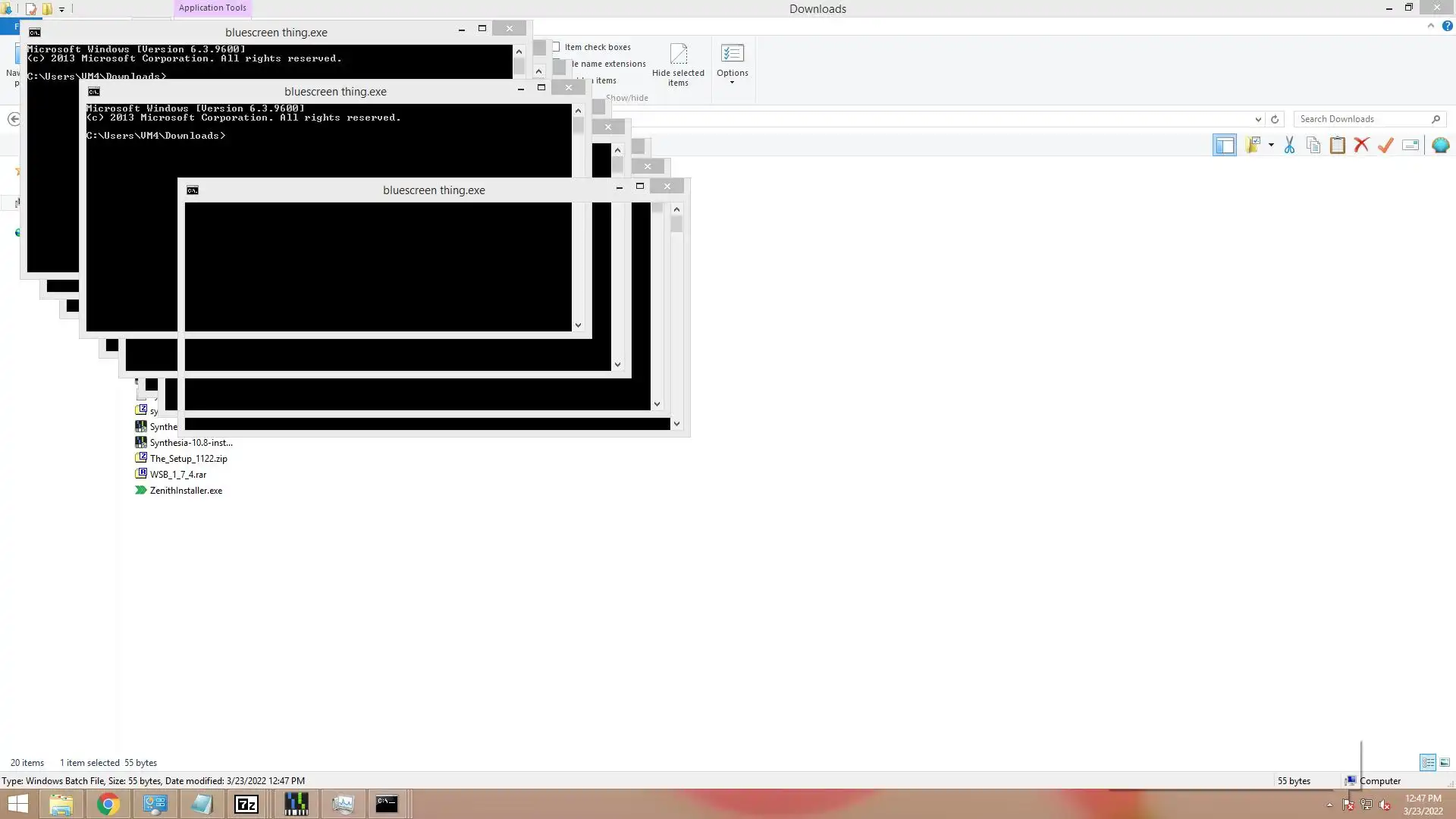Image resolution: width=1456 pixels, height=819 pixels.
Task: Switch to large thumbnails view in status bar
Action: pyautogui.click(x=1445, y=762)
